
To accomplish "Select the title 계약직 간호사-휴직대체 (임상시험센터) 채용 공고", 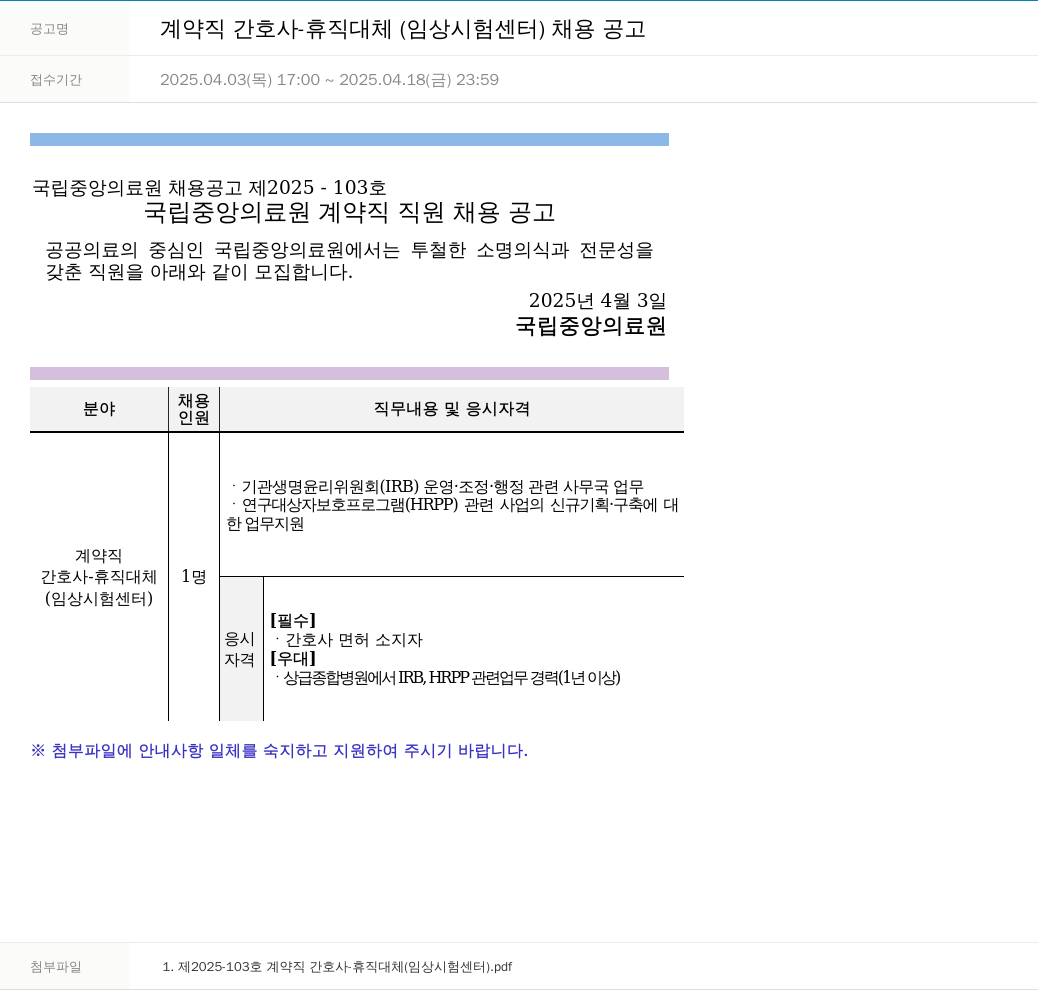I will tap(402, 29).
